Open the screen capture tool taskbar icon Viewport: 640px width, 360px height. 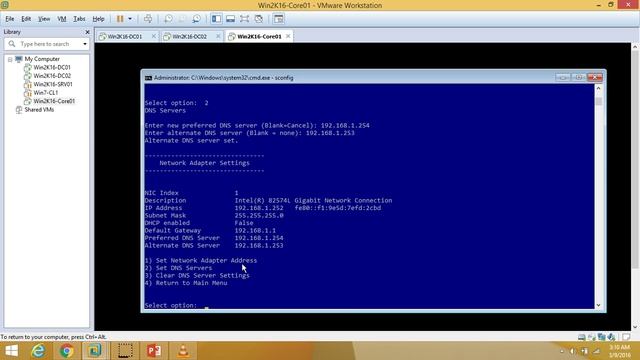pyautogui.click(x=125, y=351)
